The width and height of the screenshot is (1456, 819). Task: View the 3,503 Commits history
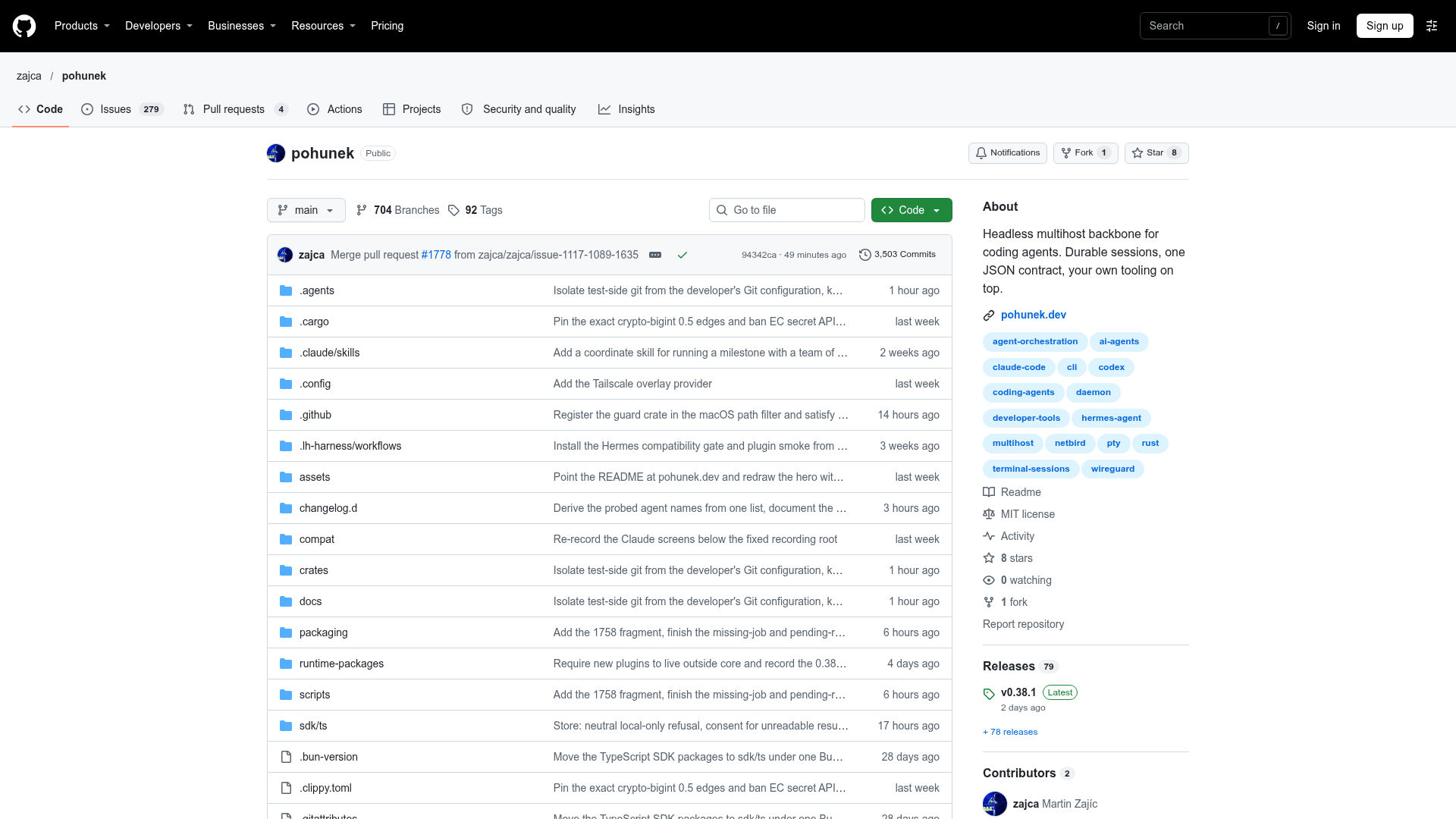click(x=897, y=255)
